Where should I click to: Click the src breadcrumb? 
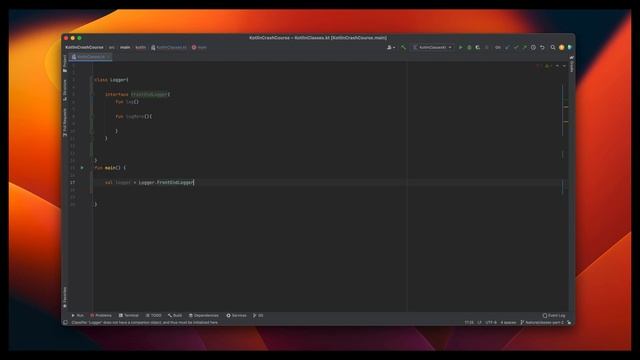(x=111, y=47)
